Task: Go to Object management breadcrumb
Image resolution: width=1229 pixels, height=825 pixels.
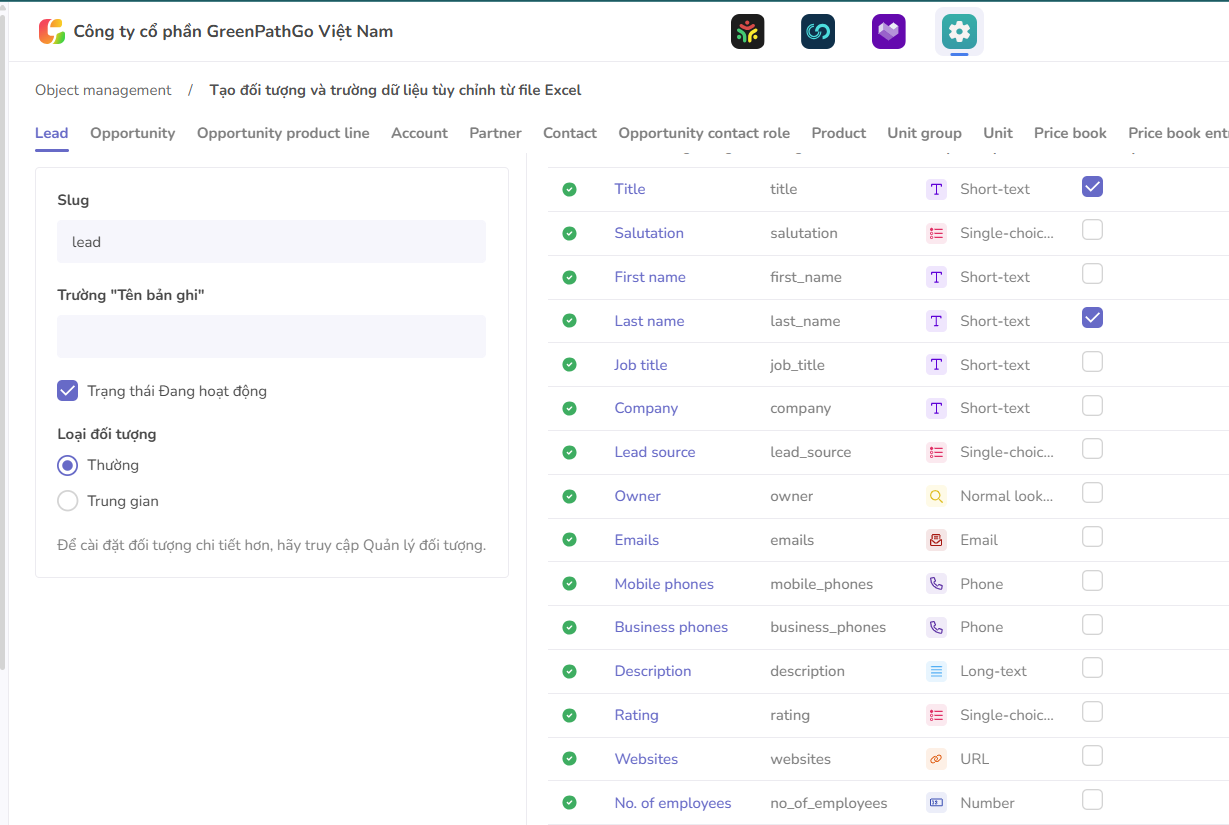Action: click(103, 90)
